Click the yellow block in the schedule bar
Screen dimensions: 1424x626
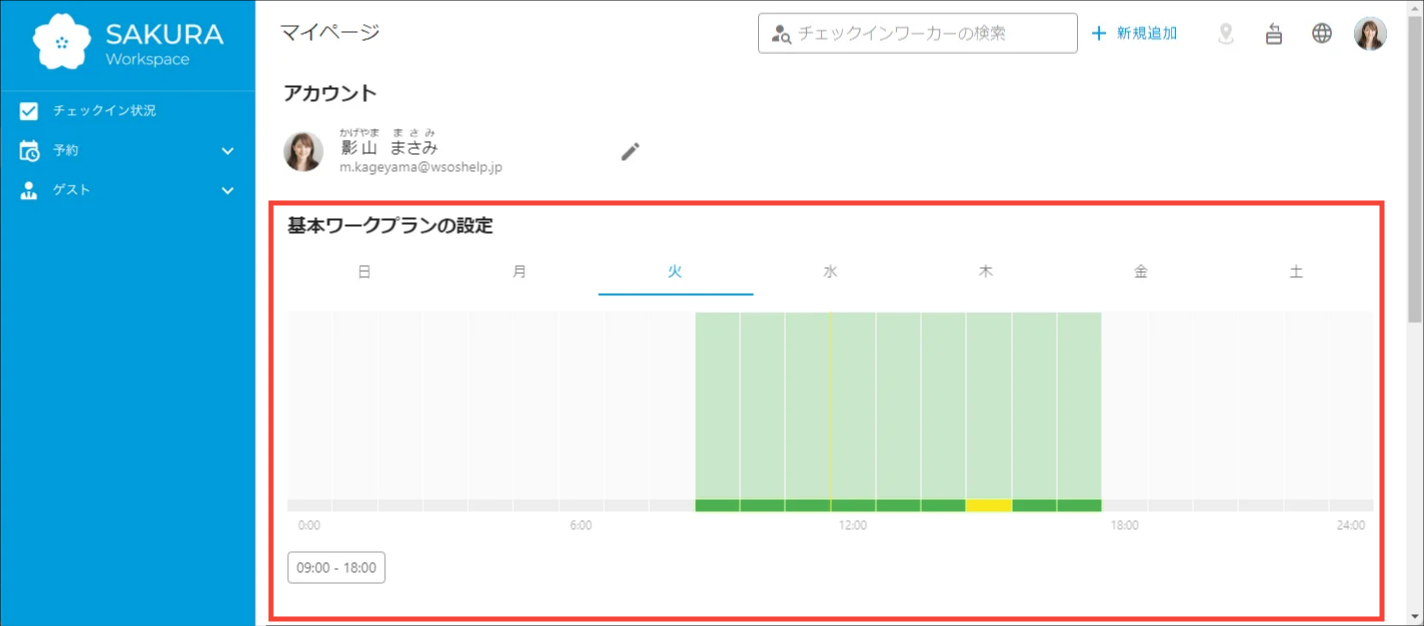tap(988, 505)
